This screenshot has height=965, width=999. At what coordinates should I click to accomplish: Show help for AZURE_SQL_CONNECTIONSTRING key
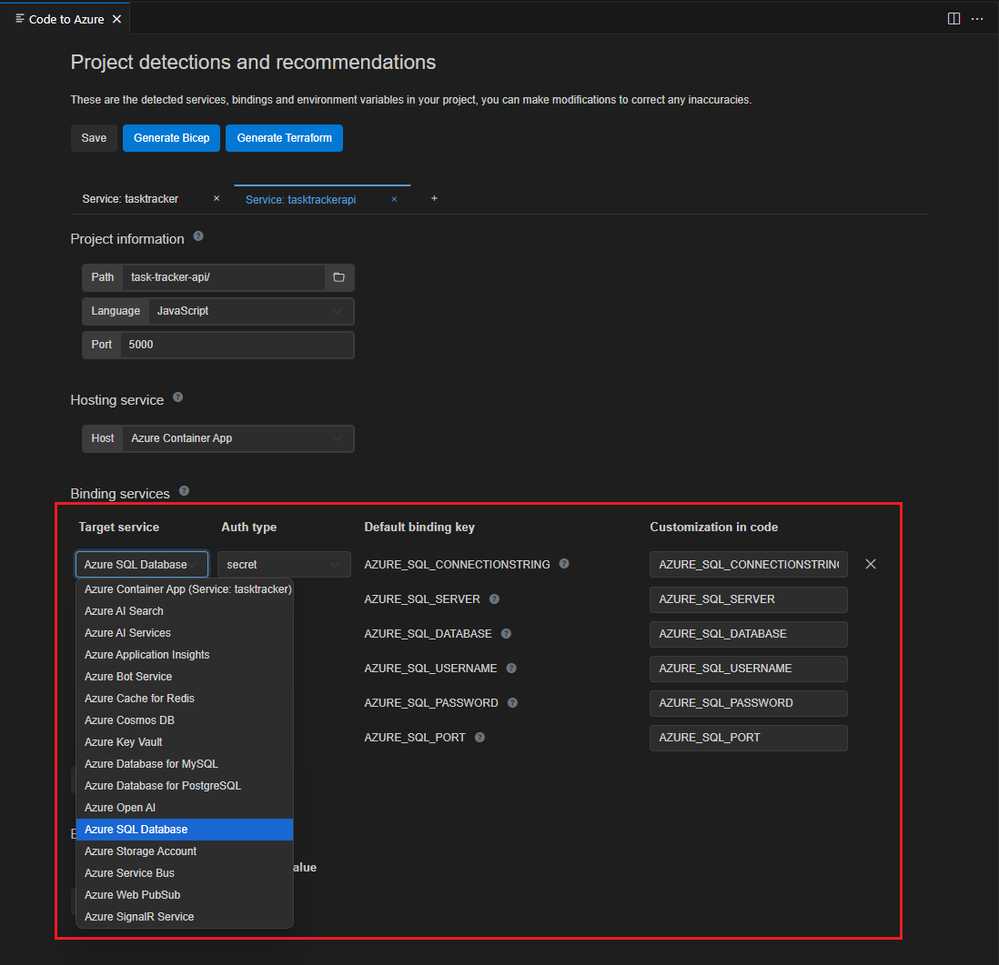[x=564, y=564]
